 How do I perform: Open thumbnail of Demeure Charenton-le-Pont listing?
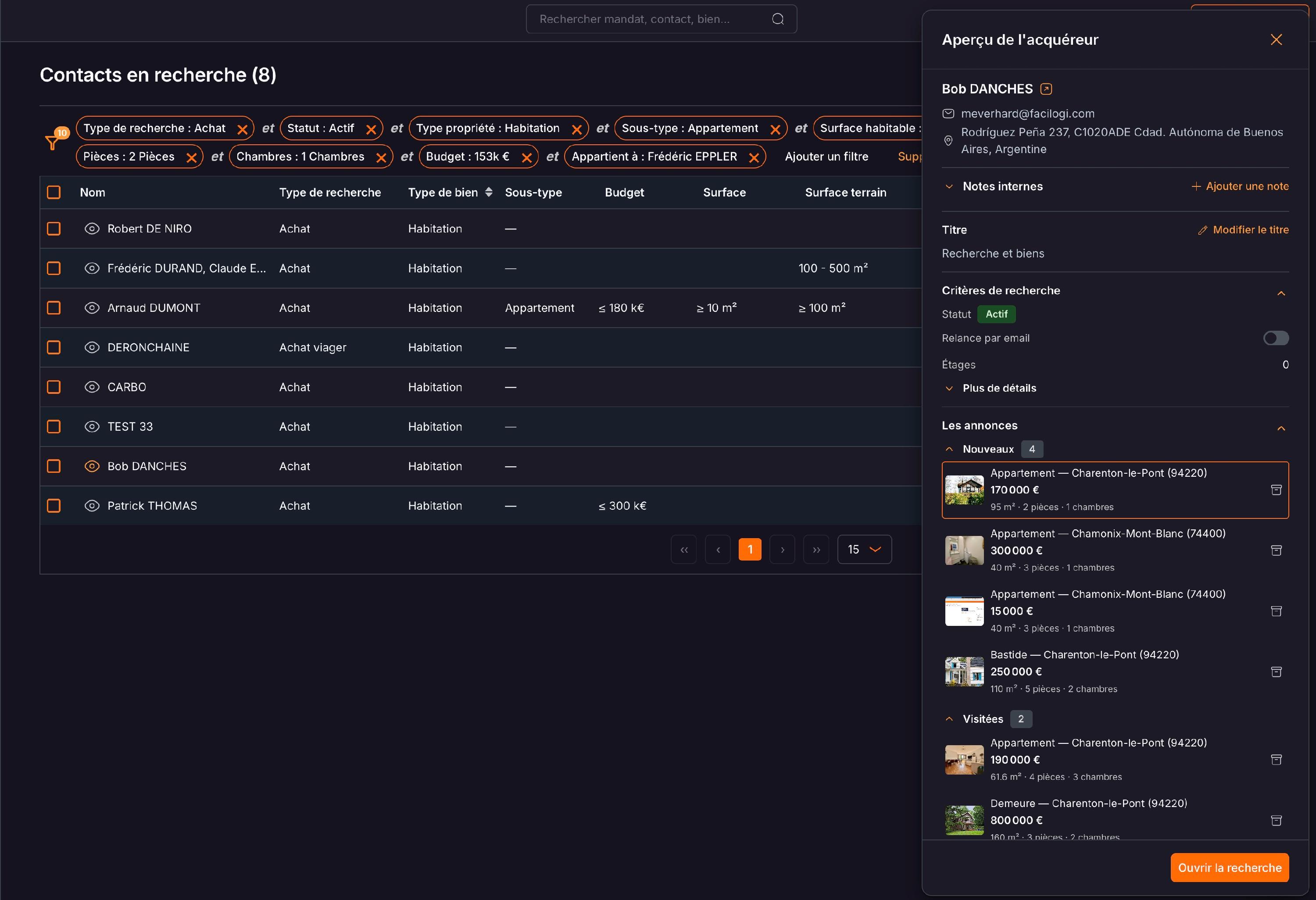click(964, 820)
